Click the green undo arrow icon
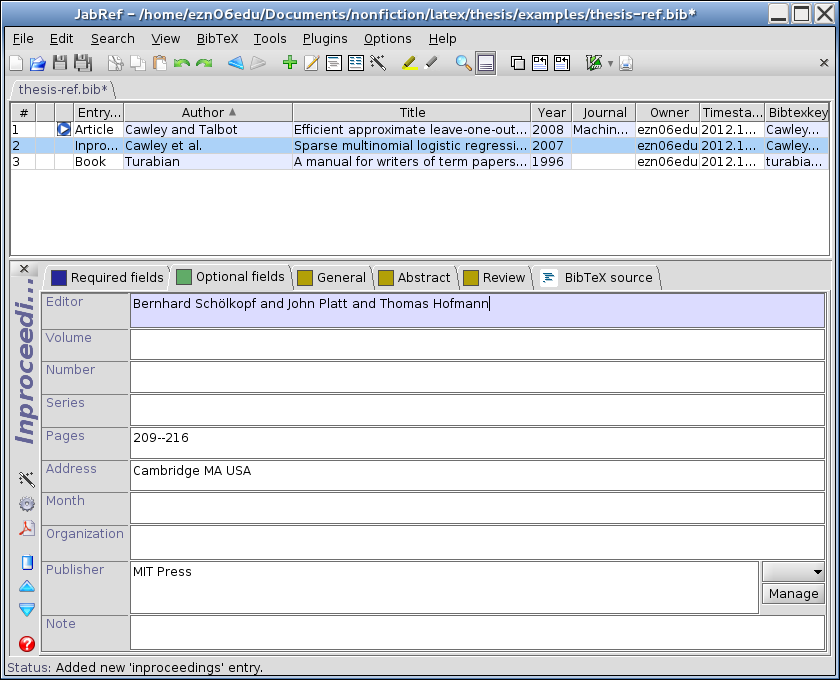This screenshot has width=840, height=680. click(181, 63)
